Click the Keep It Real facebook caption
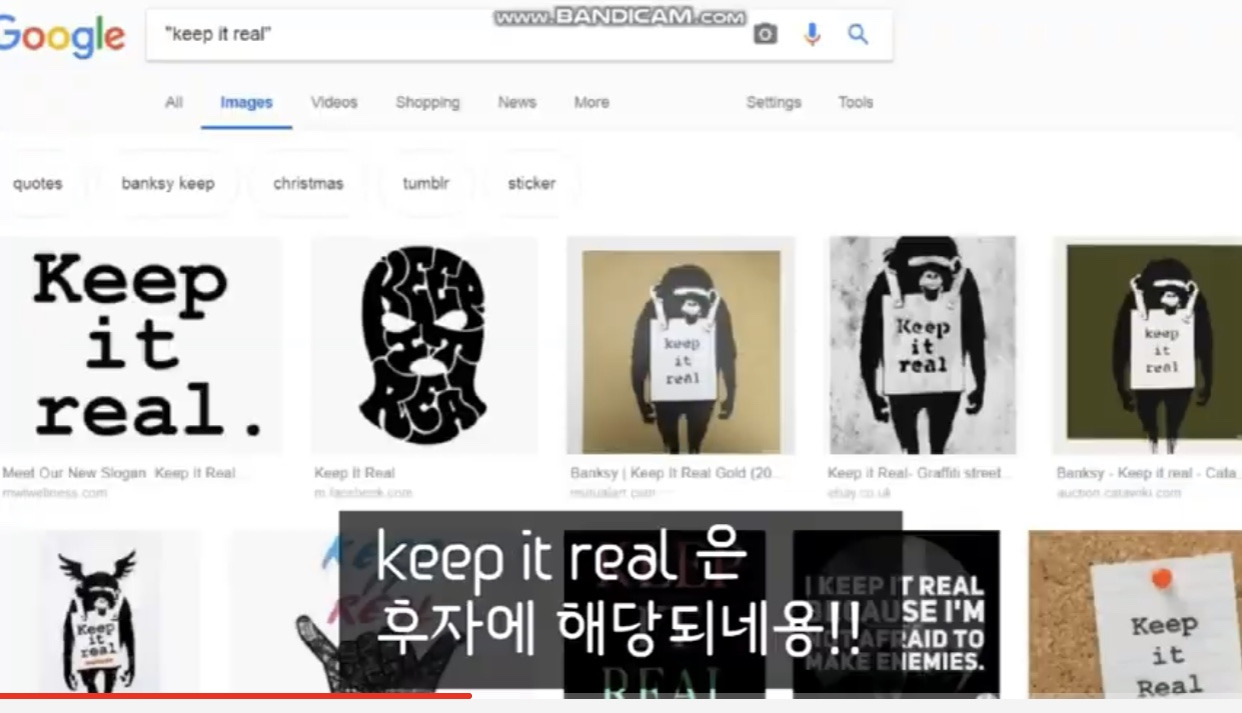1242x713 pixels. tap(354, 473)
